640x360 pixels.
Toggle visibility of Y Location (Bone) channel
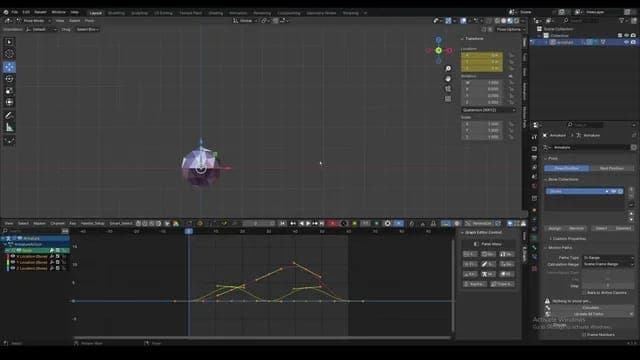point(13,262)
